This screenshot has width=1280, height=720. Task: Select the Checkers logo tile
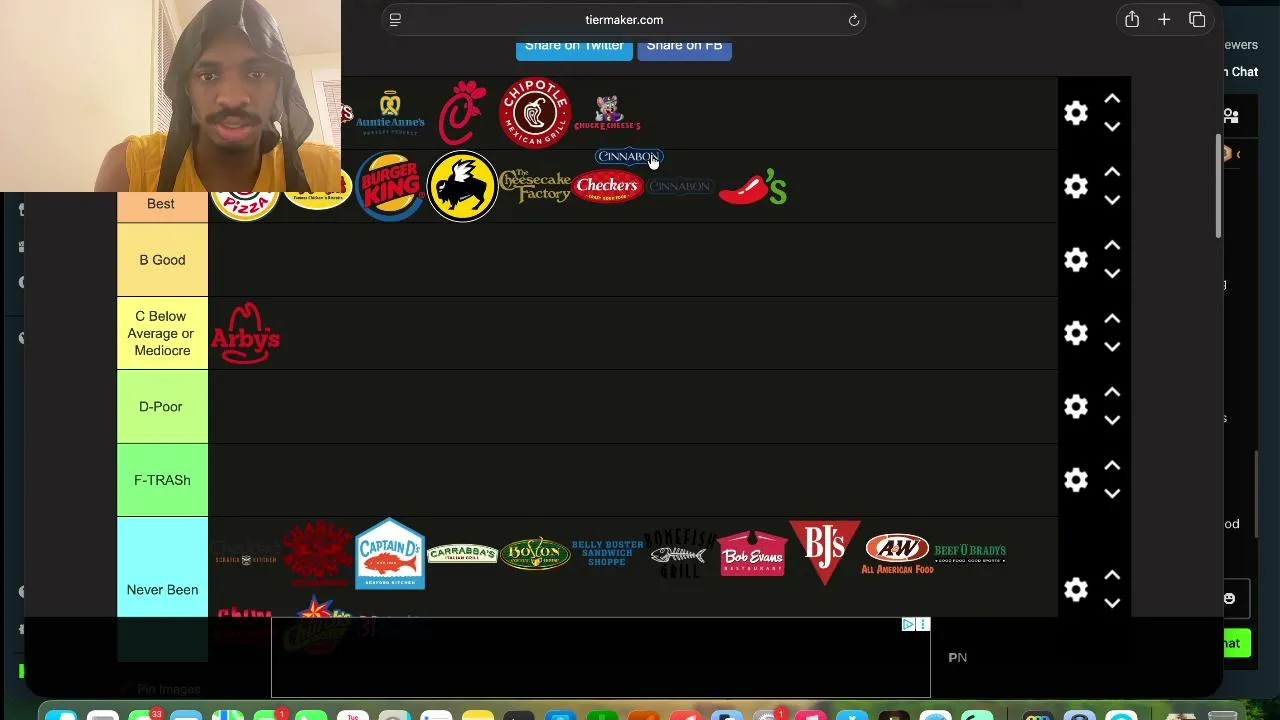pos(608,186)
